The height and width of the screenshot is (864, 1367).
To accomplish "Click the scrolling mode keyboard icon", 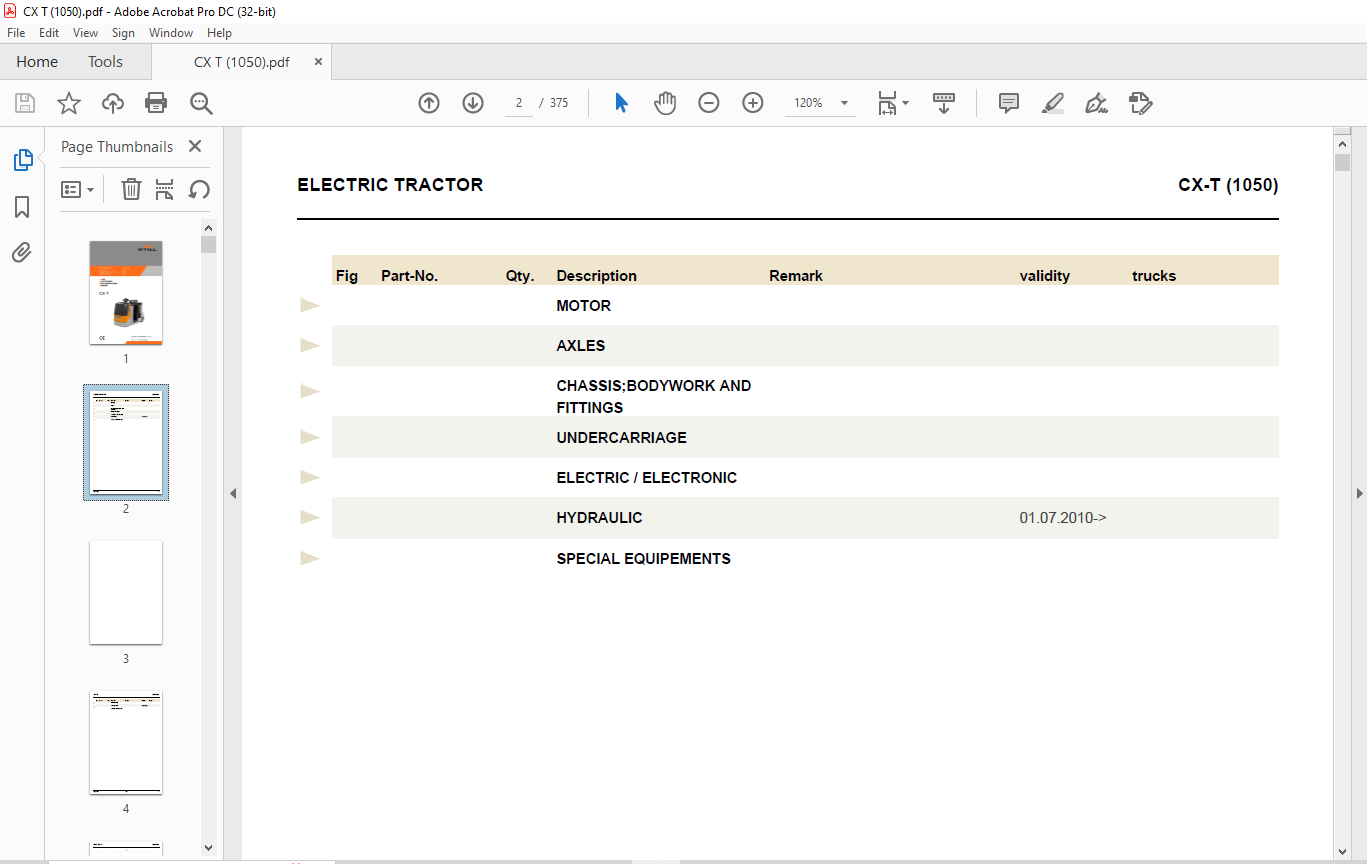I will point(944,103).
